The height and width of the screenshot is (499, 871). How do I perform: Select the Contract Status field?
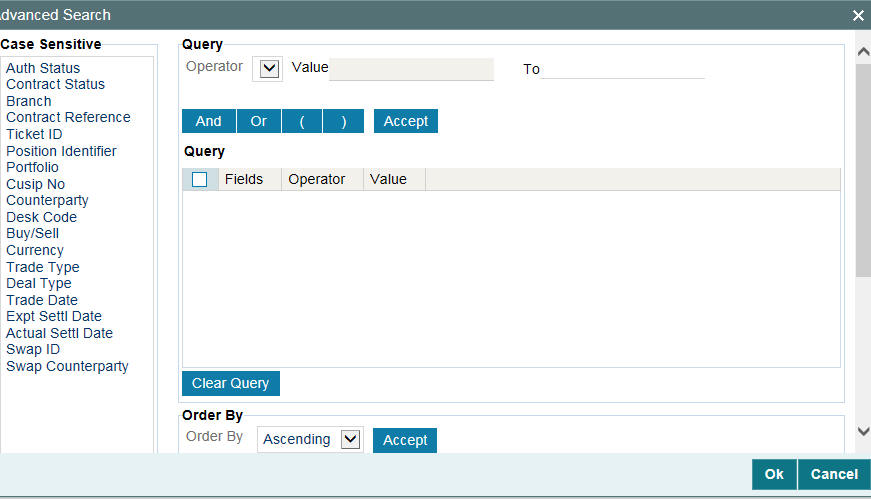[56, 84]
